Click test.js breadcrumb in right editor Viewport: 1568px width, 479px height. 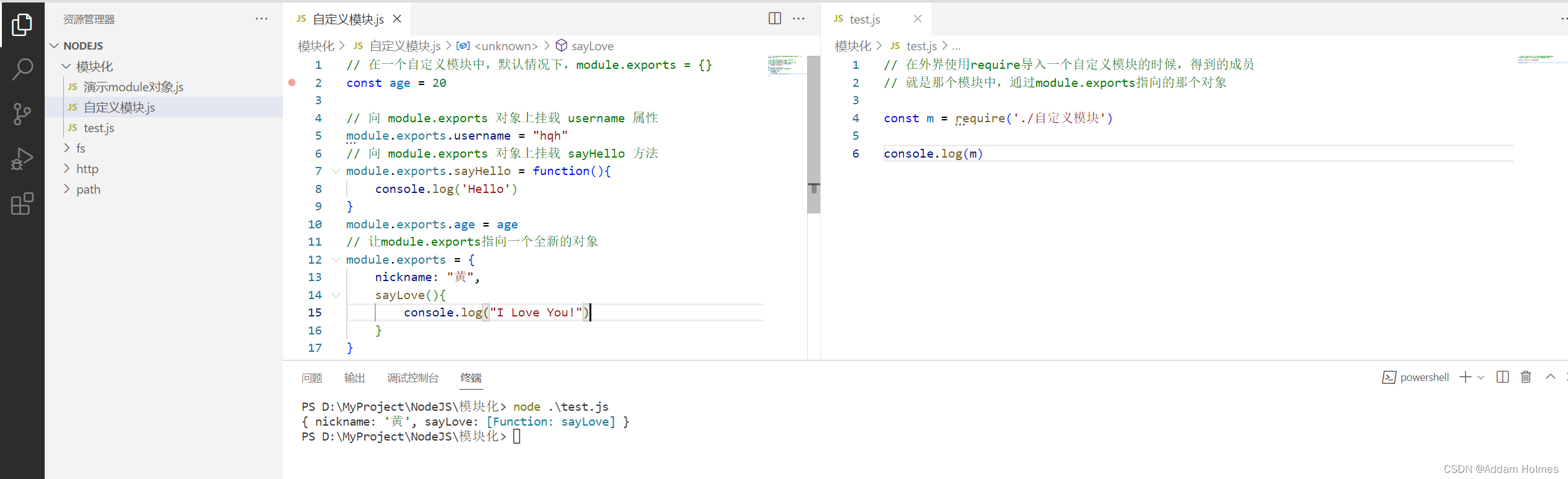click(x=921, y=46)
